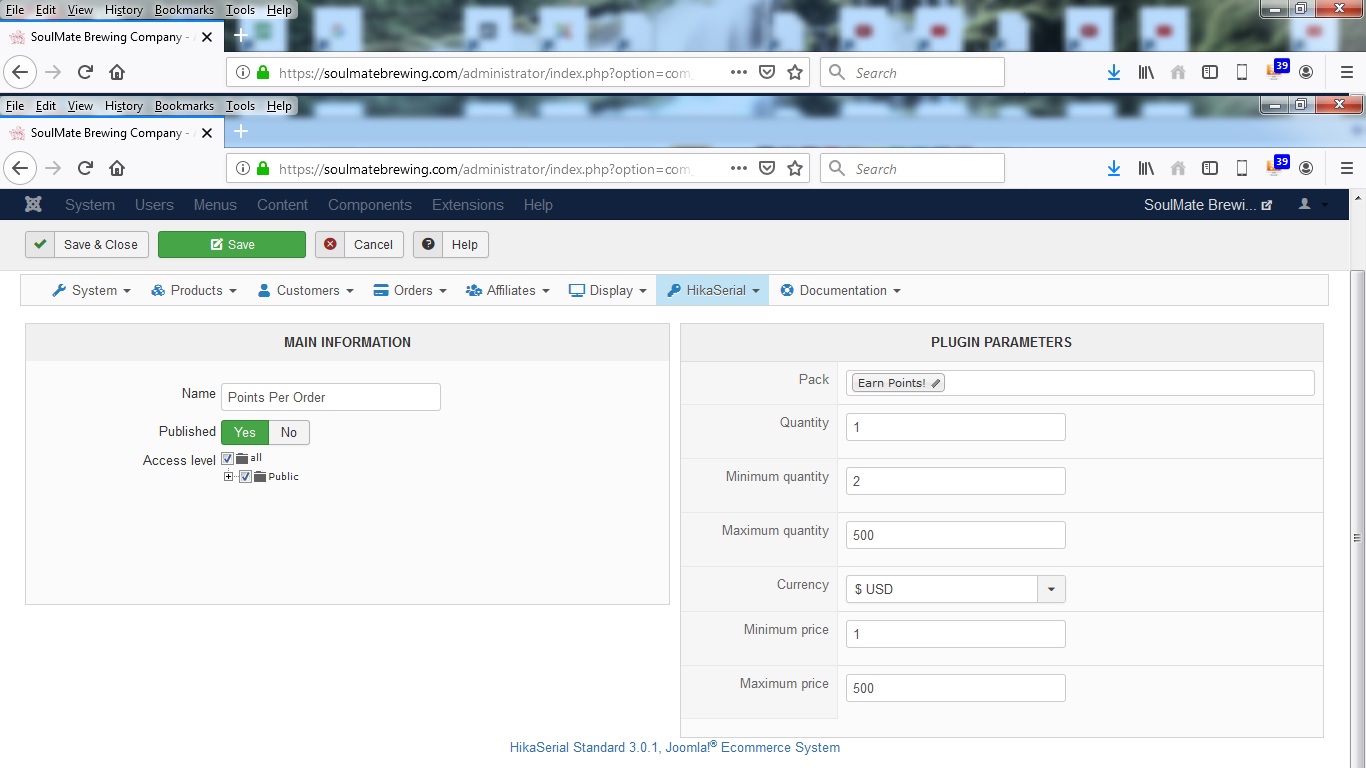Image resolution: width=1366 pixels, height=768 pixels.
Task: Click the Search box in the front Firefox window
Action: (912, 168)
